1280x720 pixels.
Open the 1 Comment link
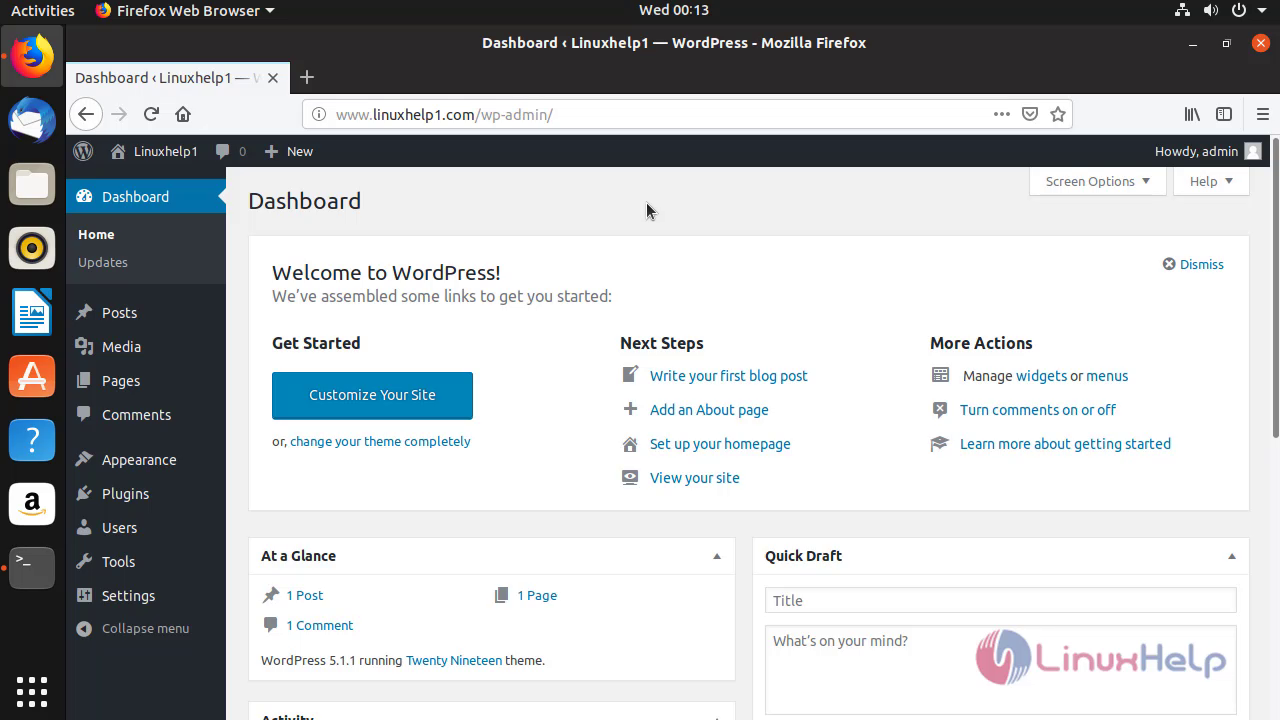(x=320, y=625)
